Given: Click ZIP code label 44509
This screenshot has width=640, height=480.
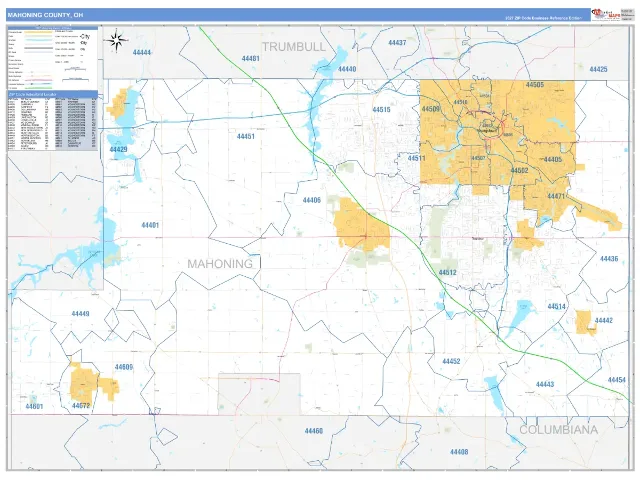Looking at the screenshot, I should pos(431,109).
